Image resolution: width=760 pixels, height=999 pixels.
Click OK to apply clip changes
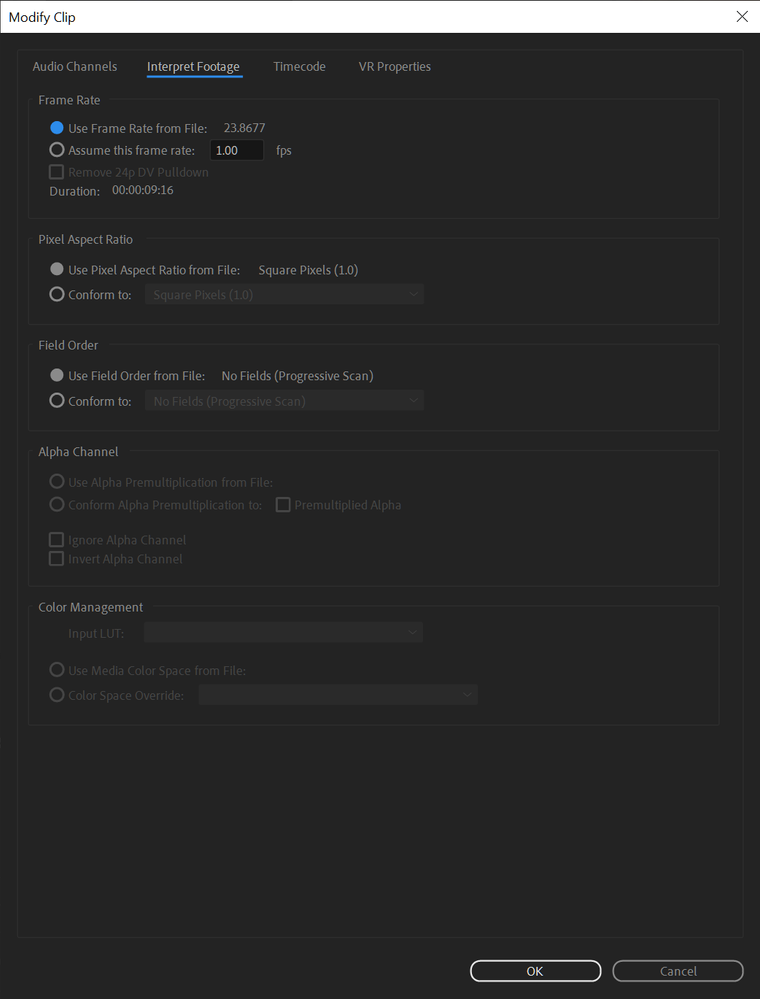click(535, 971)
